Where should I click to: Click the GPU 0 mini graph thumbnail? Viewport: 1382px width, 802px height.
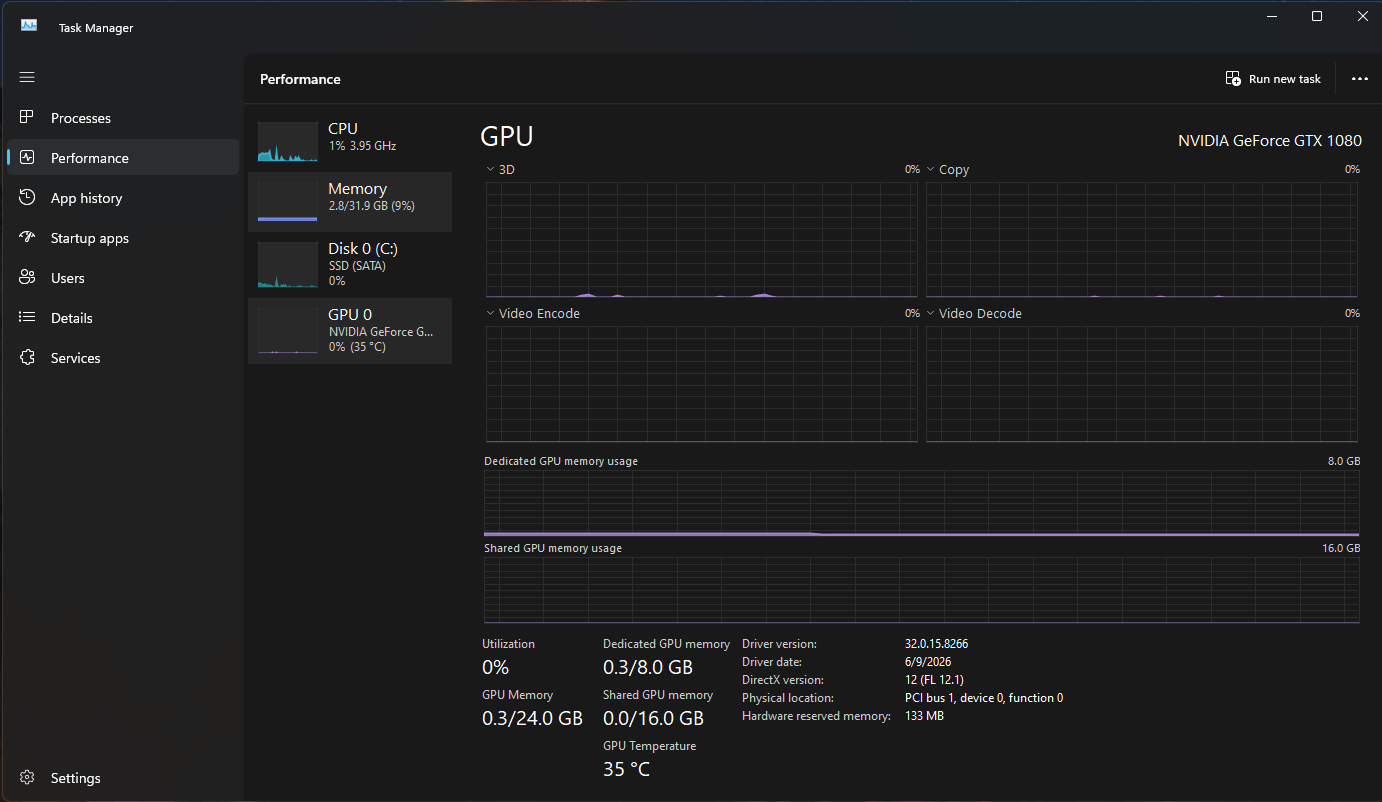point(287,331)
